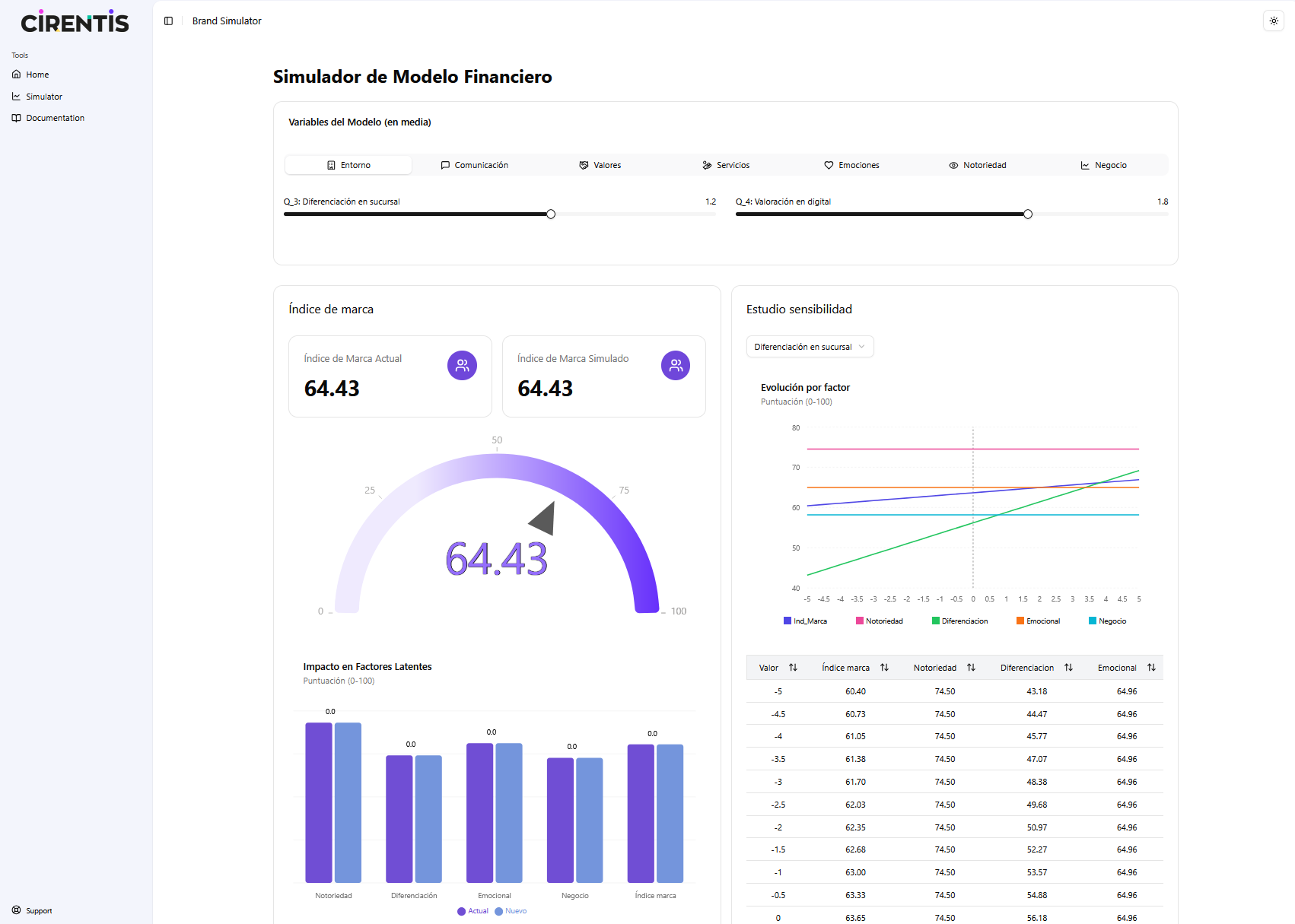Click the Índice de Marca Simulado card title
Screen dimensions: 1295x924
[x=573, y=359]
